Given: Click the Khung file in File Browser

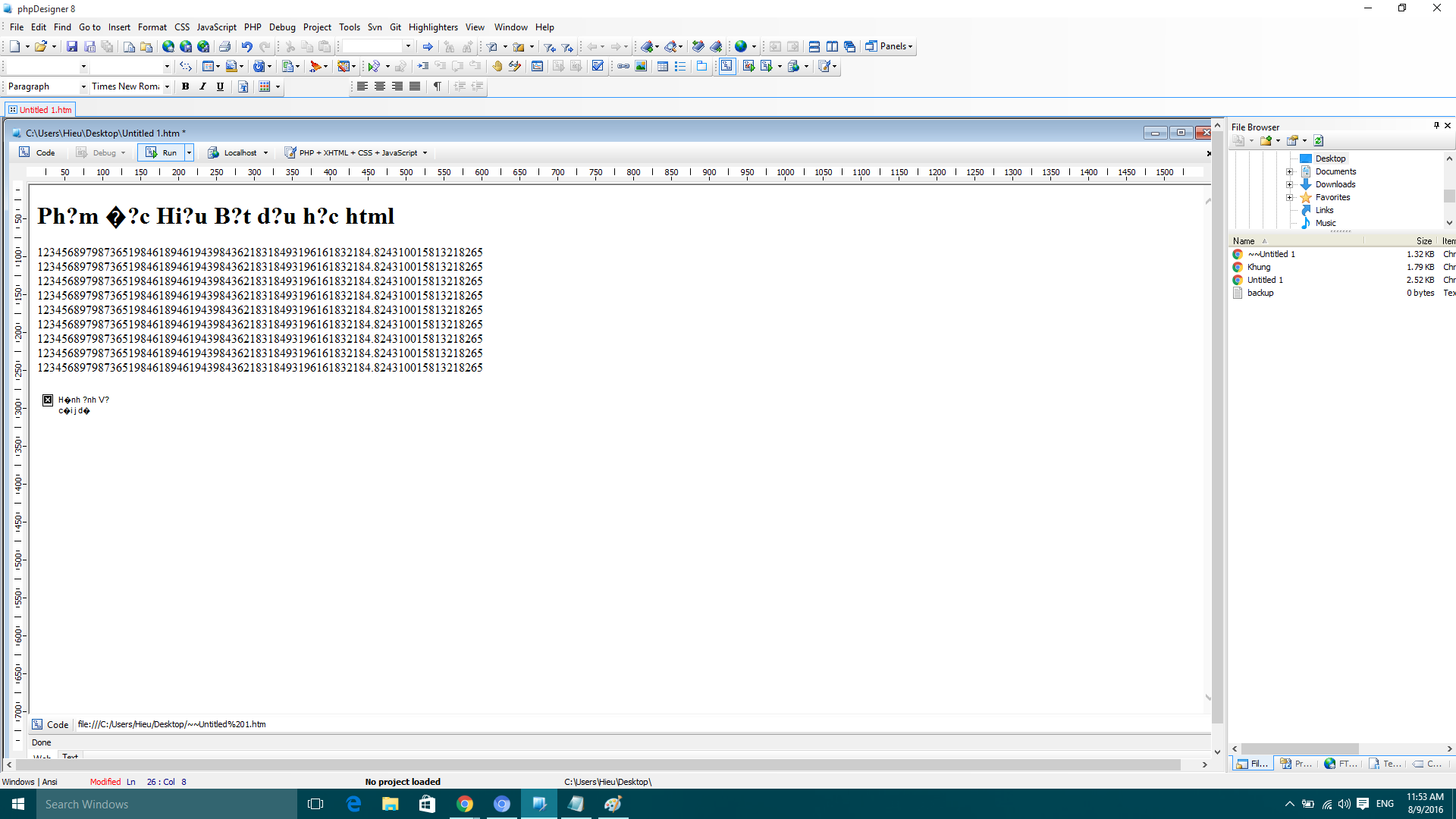Looking at the screenshot, I should pos(1259,267).
